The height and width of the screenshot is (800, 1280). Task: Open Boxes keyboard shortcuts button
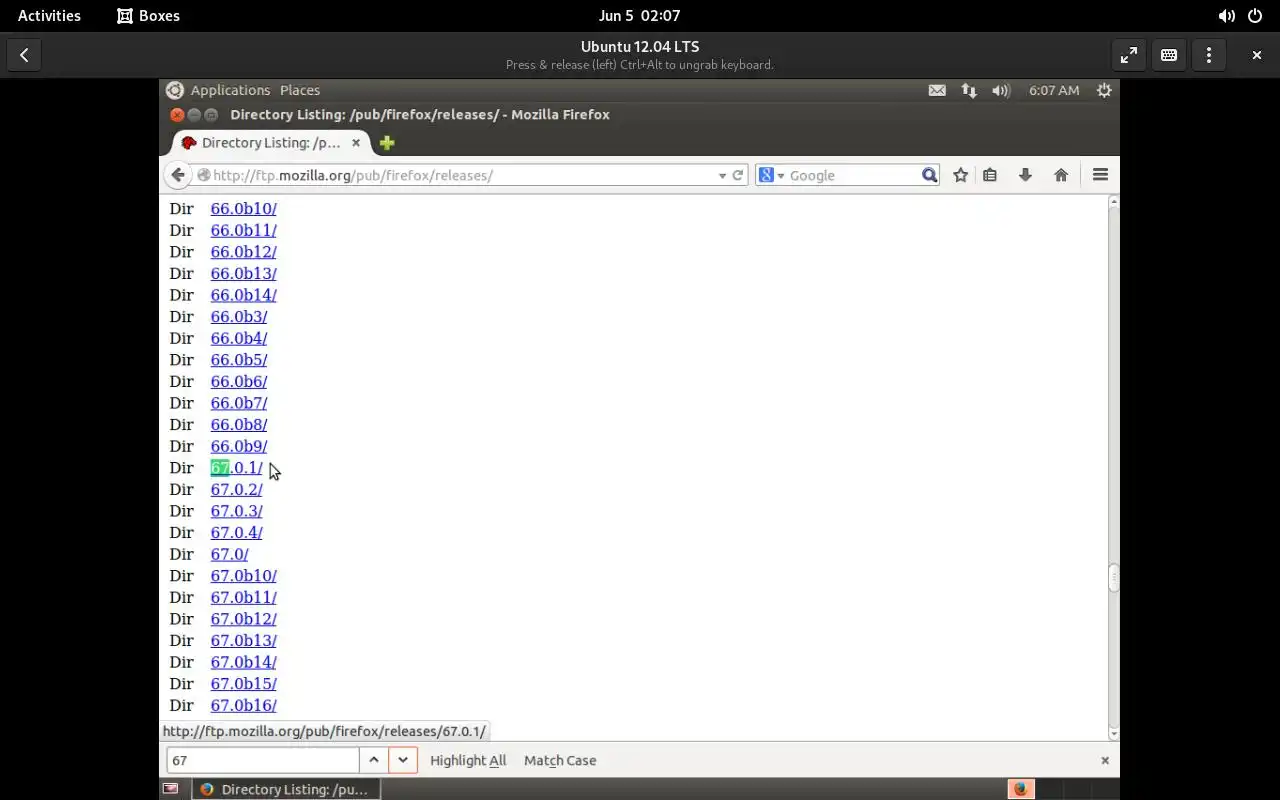[1169, 55]
